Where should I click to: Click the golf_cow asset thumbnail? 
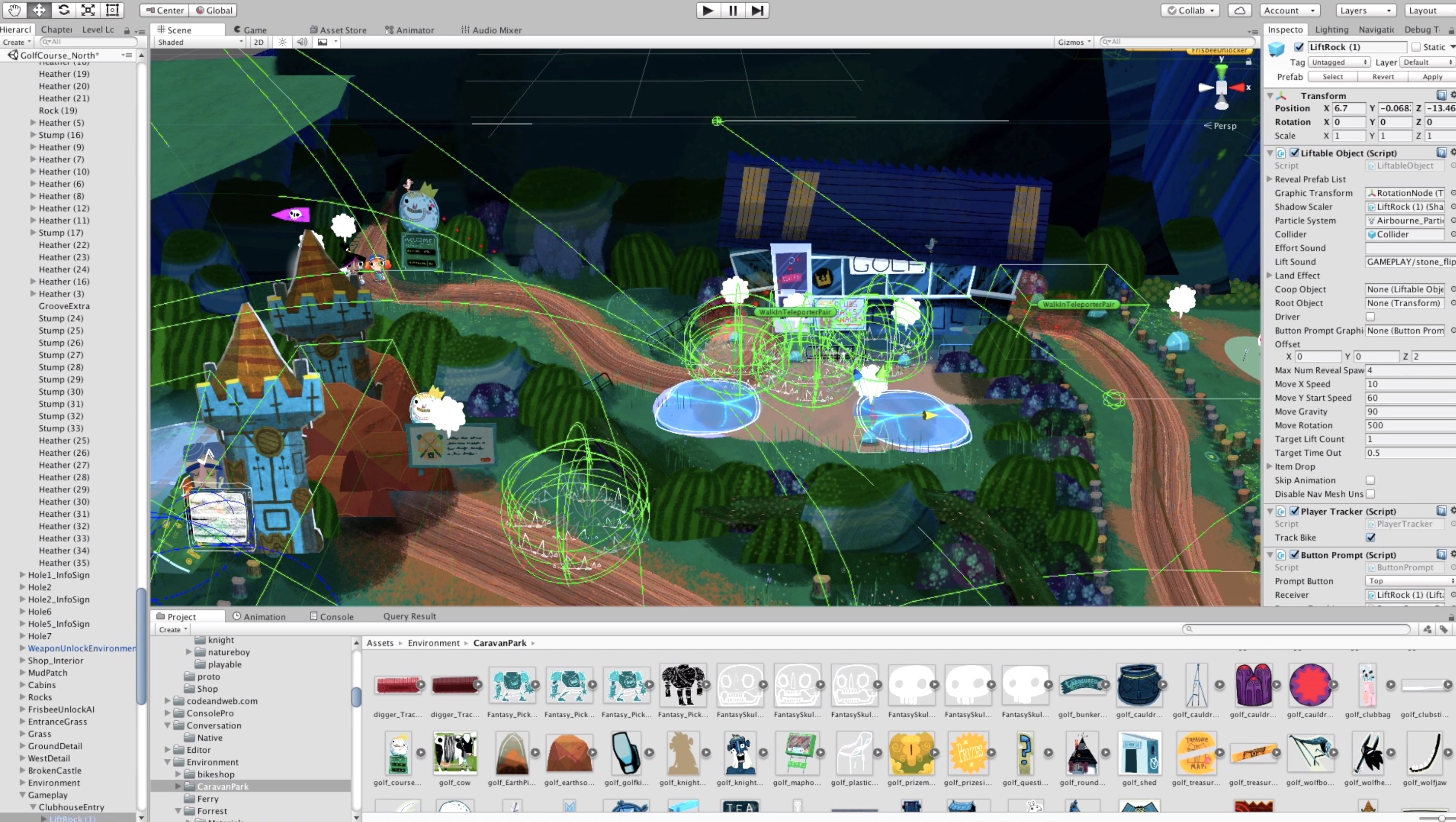[x=455, y=753]
